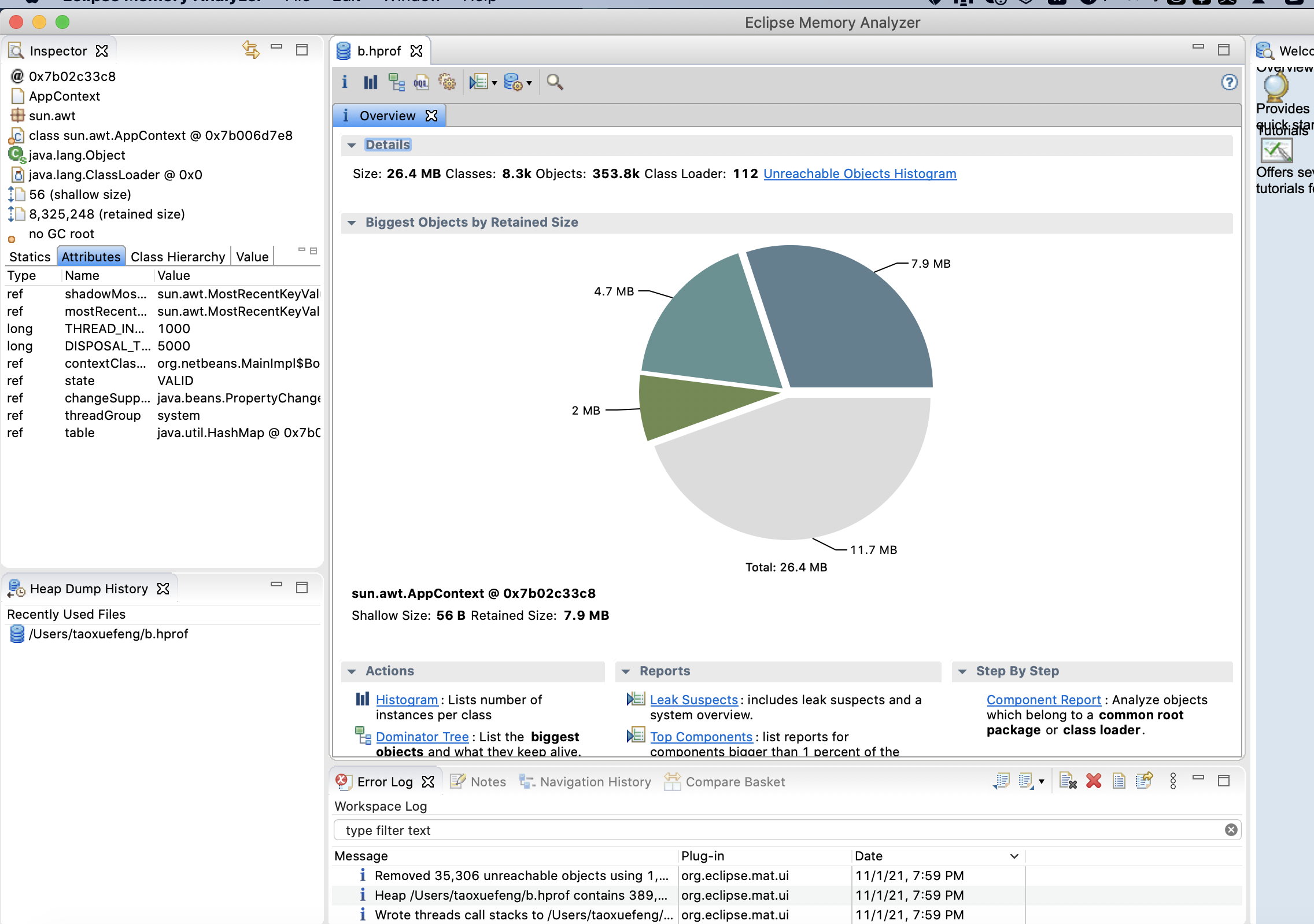The height and width of the screenshot is (924, 1314).
Task: Open the Navigation History tab
Action: [585, 782]
